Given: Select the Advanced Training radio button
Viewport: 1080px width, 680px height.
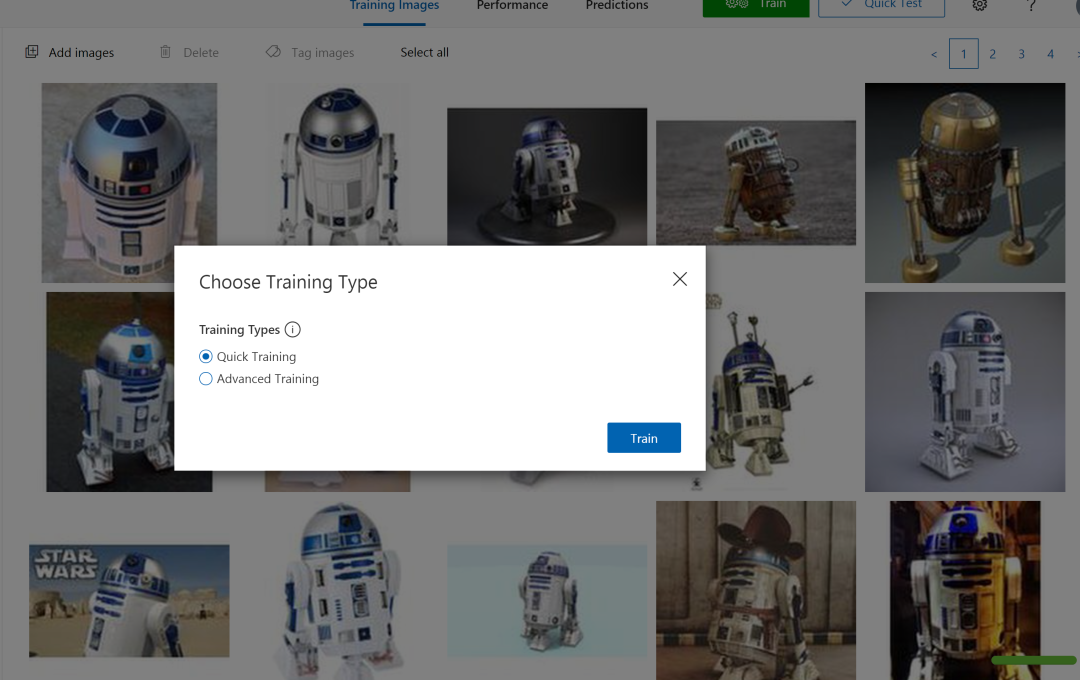Looking at the screenshot, I should tap(205, 378).
